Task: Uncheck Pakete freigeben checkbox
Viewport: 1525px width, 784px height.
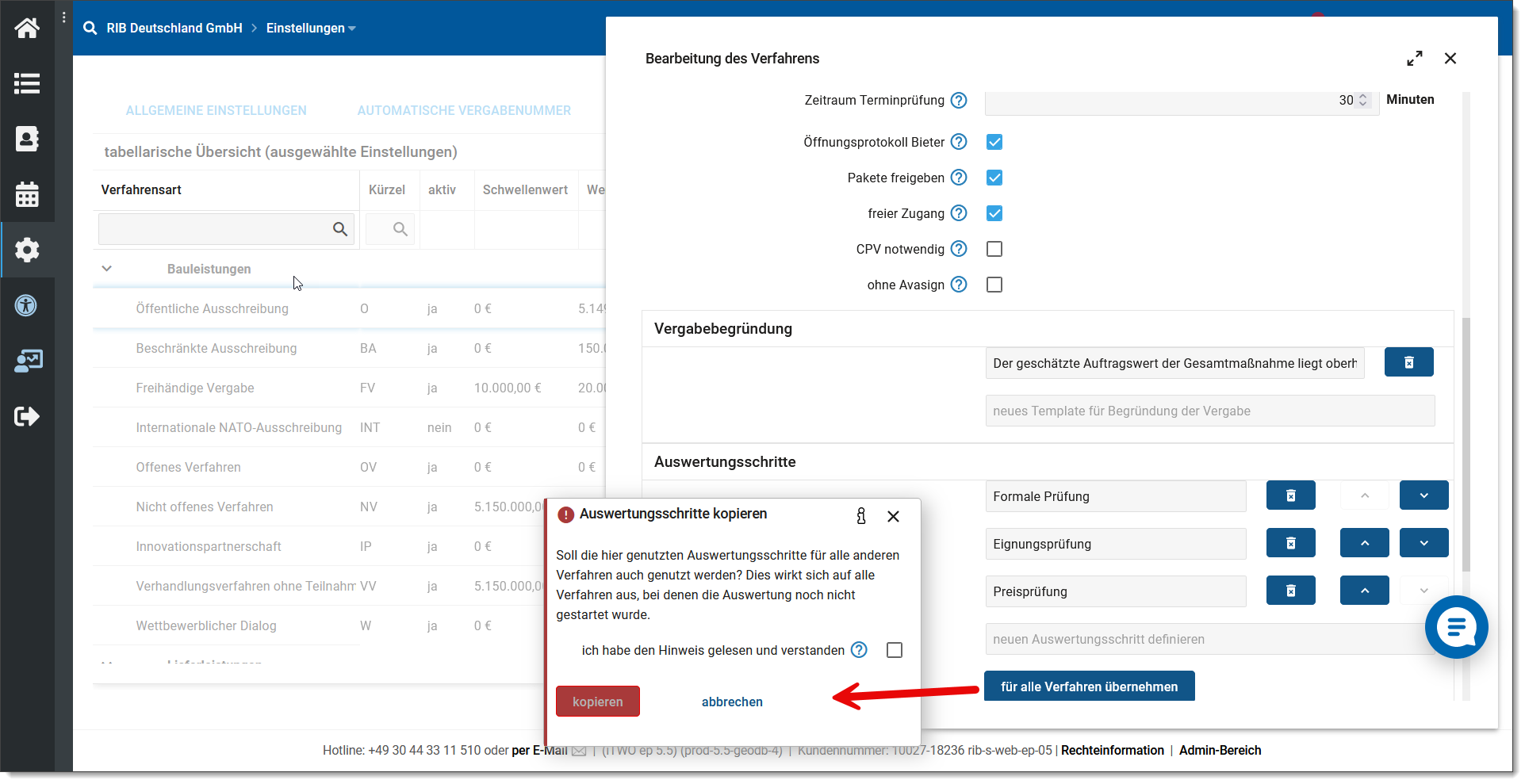Action: (994, 178)
